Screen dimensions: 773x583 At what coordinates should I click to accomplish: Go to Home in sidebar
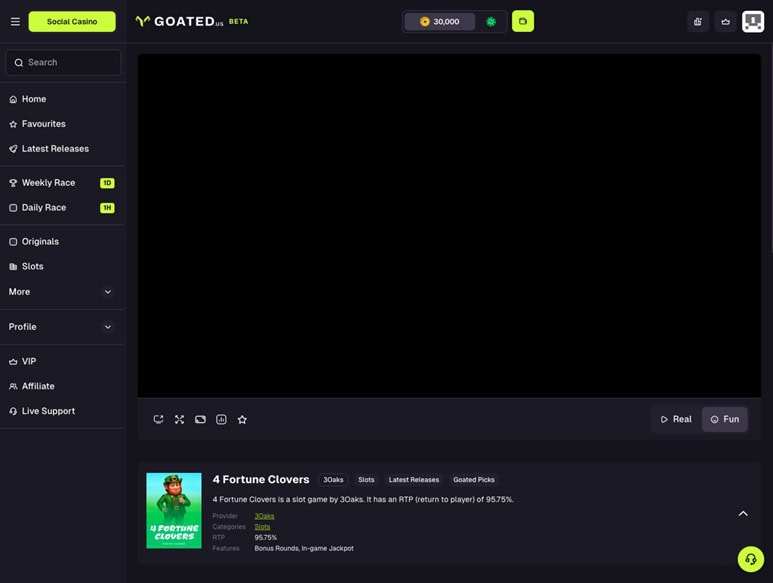pyautogui.click(x=34, y=99)
